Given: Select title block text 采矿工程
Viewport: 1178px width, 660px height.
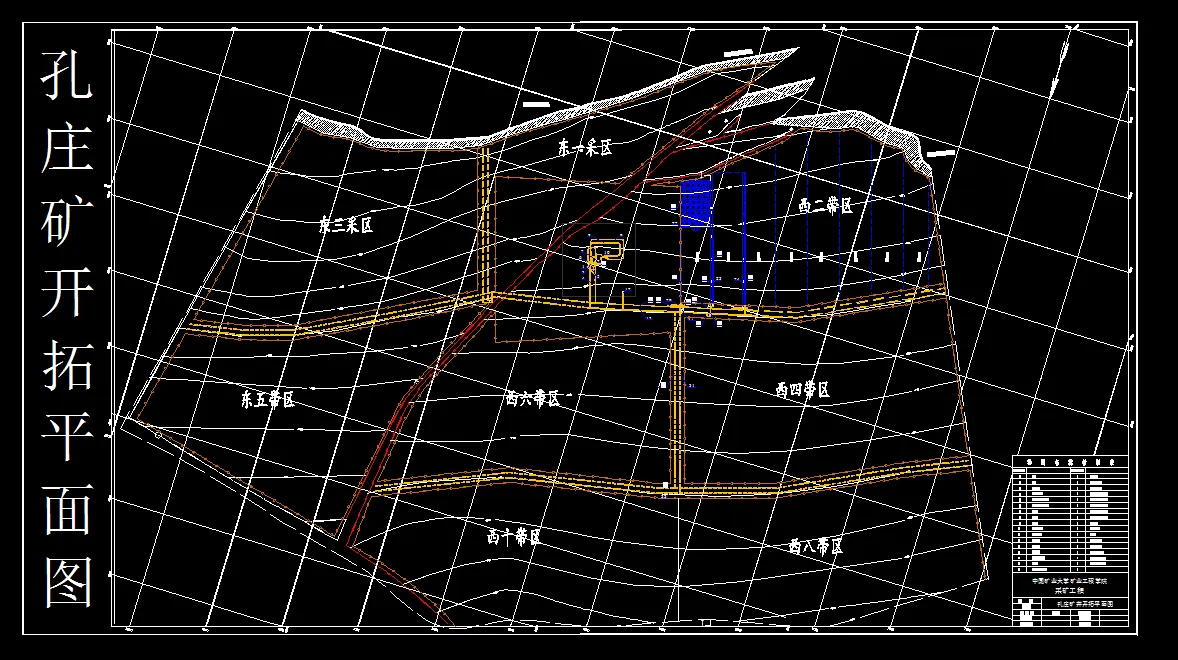Looking at the screenshot, I should [x=1070, y=591].
